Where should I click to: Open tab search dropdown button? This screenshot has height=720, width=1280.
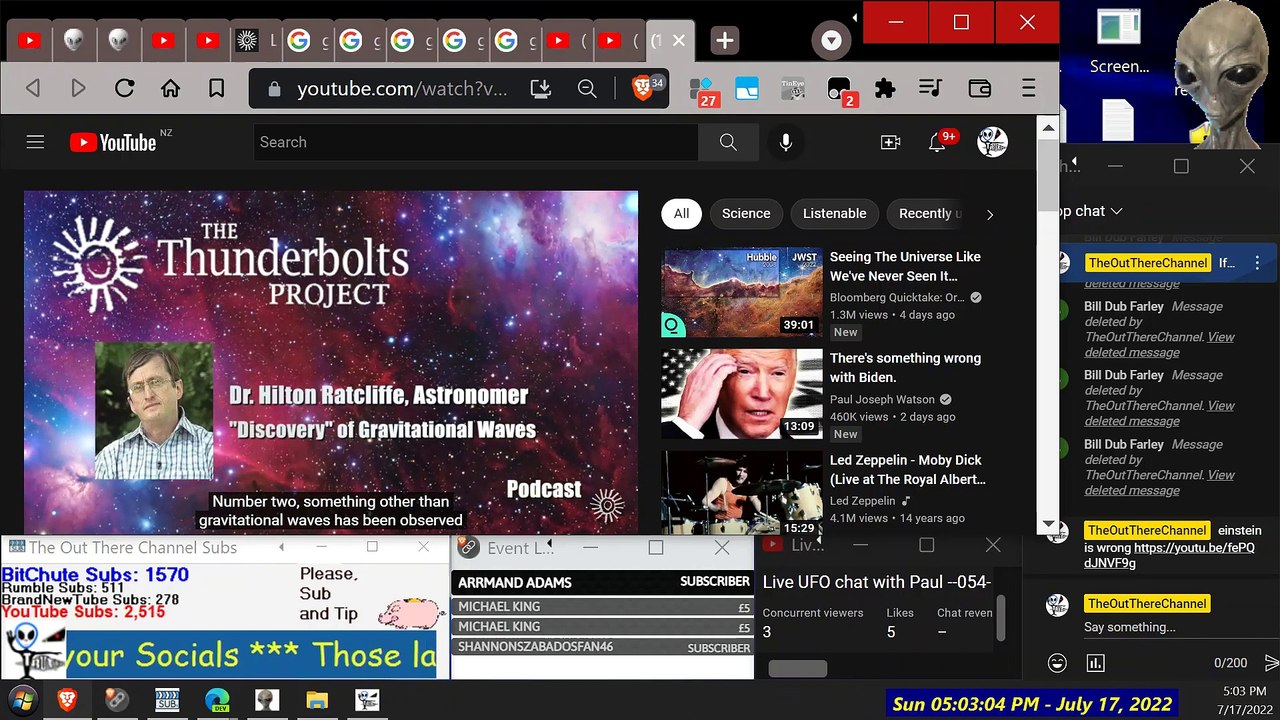coord(831,41)
